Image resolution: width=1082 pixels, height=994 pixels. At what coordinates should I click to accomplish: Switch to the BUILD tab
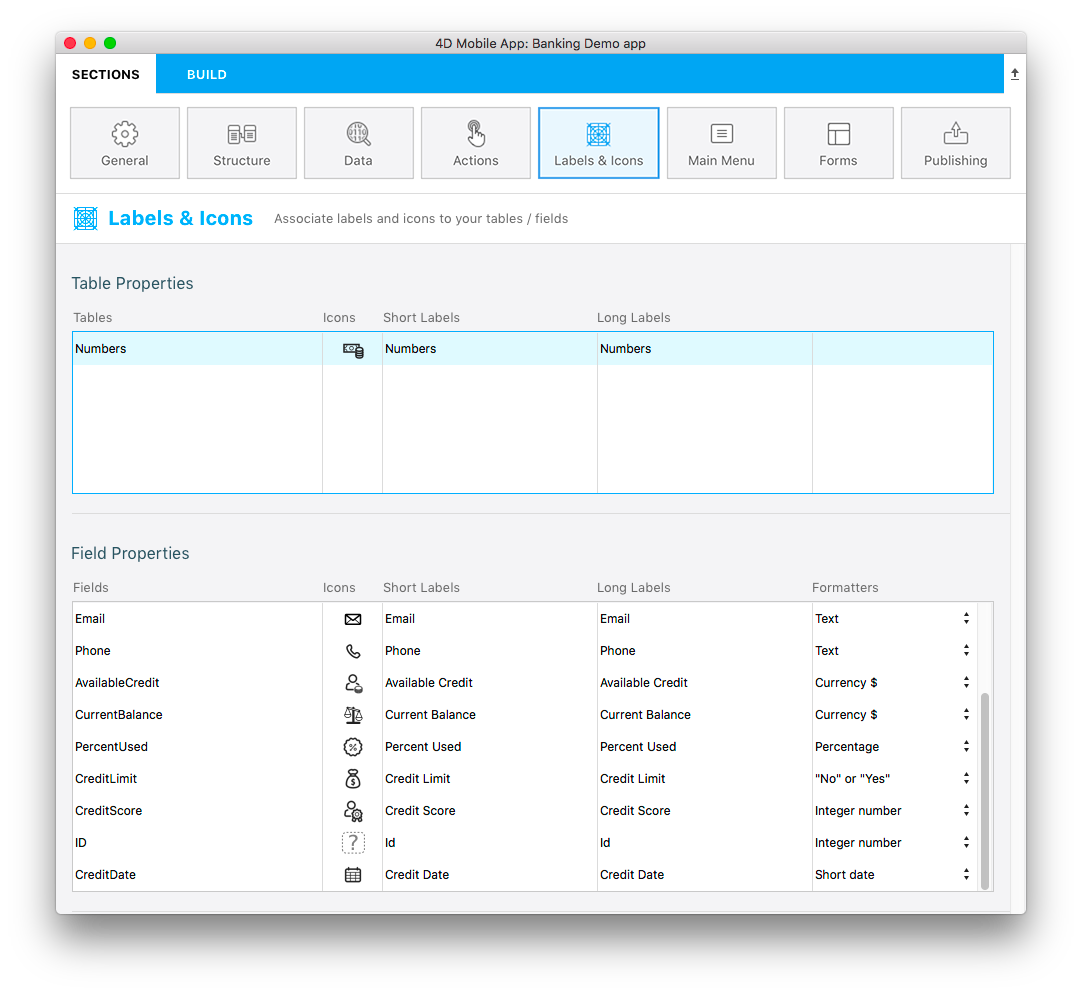(x=206, y=74)
